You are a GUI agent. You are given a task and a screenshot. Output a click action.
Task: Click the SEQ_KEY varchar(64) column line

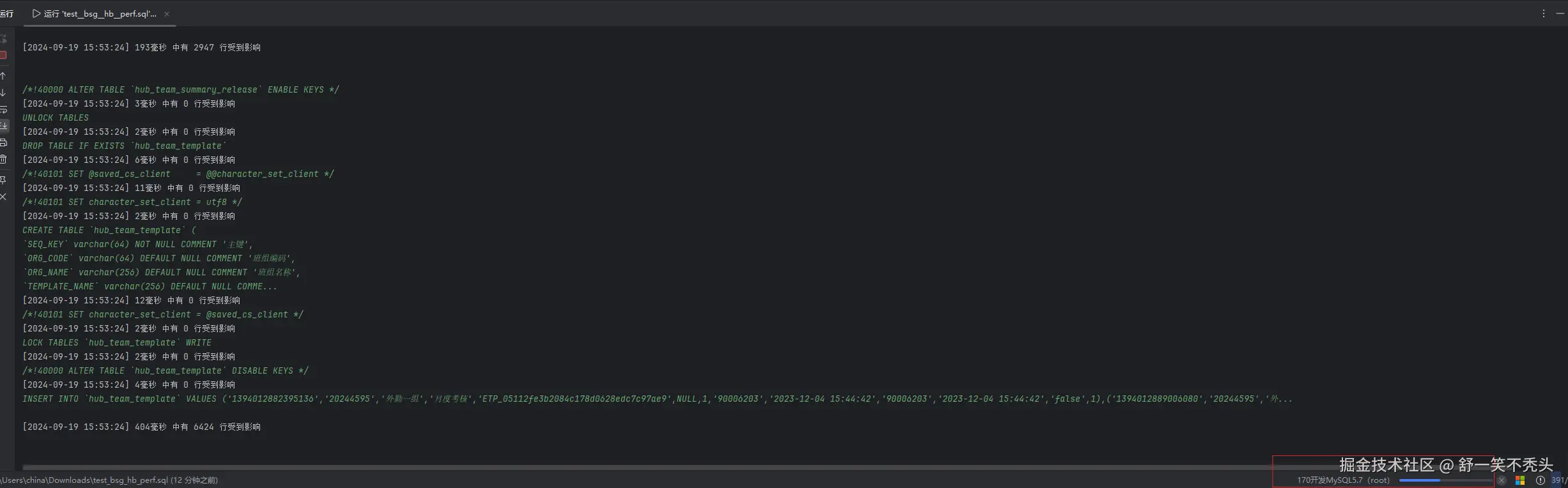pos(137,244)
